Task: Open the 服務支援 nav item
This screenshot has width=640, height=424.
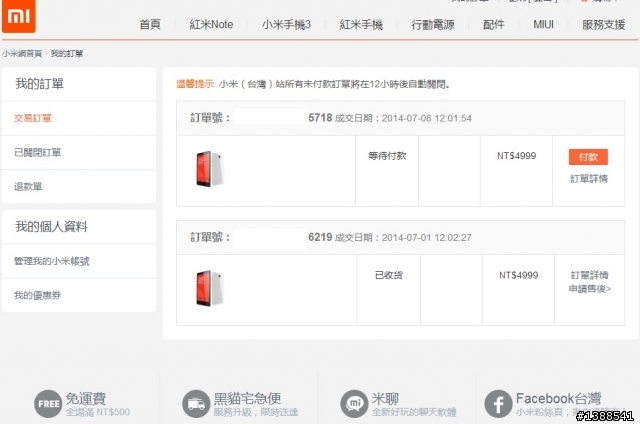Action: point(603,24)
